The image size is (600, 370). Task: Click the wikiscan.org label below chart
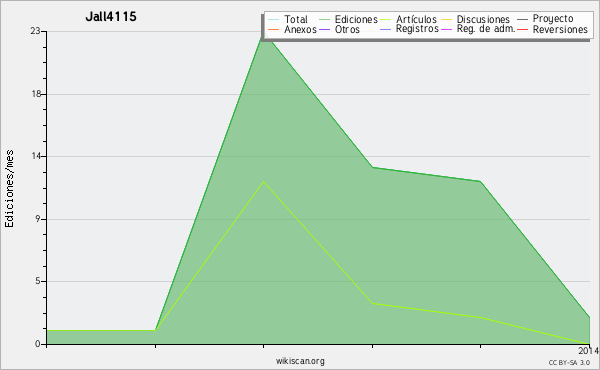coord(300,361)
